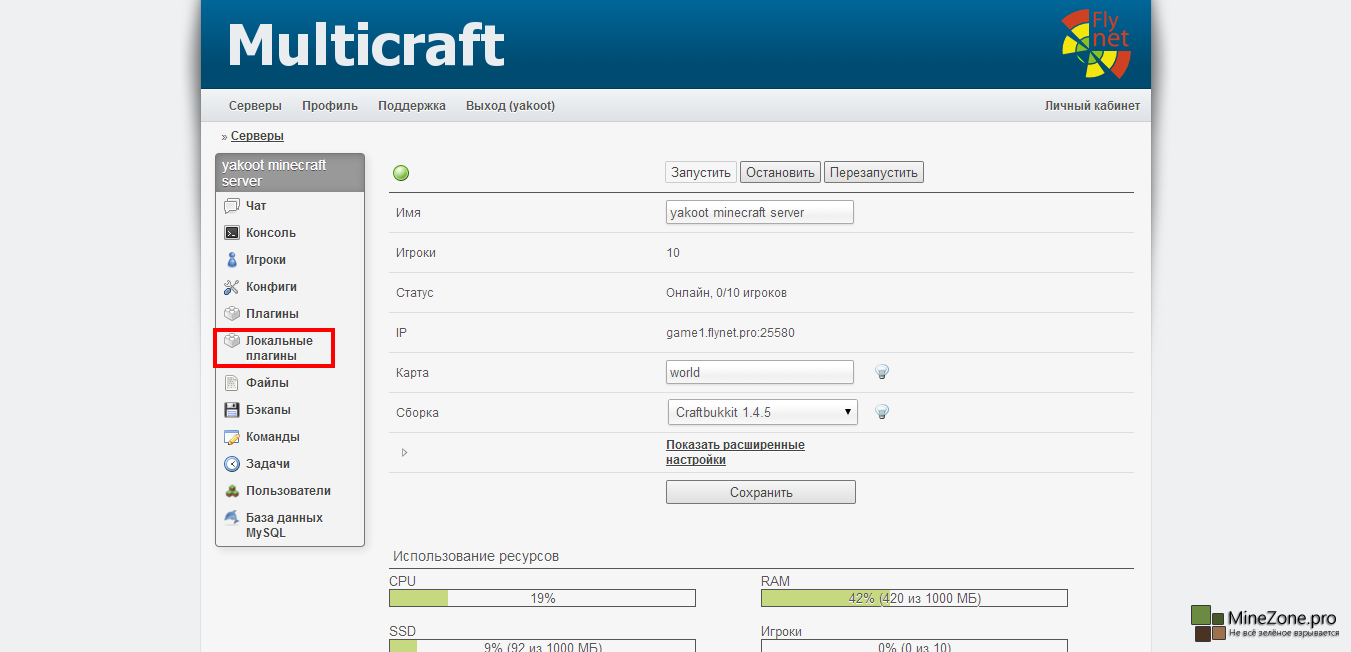This screenshot has width=1351, height=652.
Task: Open the Консоль terminal icon
Action: (232, 233)
